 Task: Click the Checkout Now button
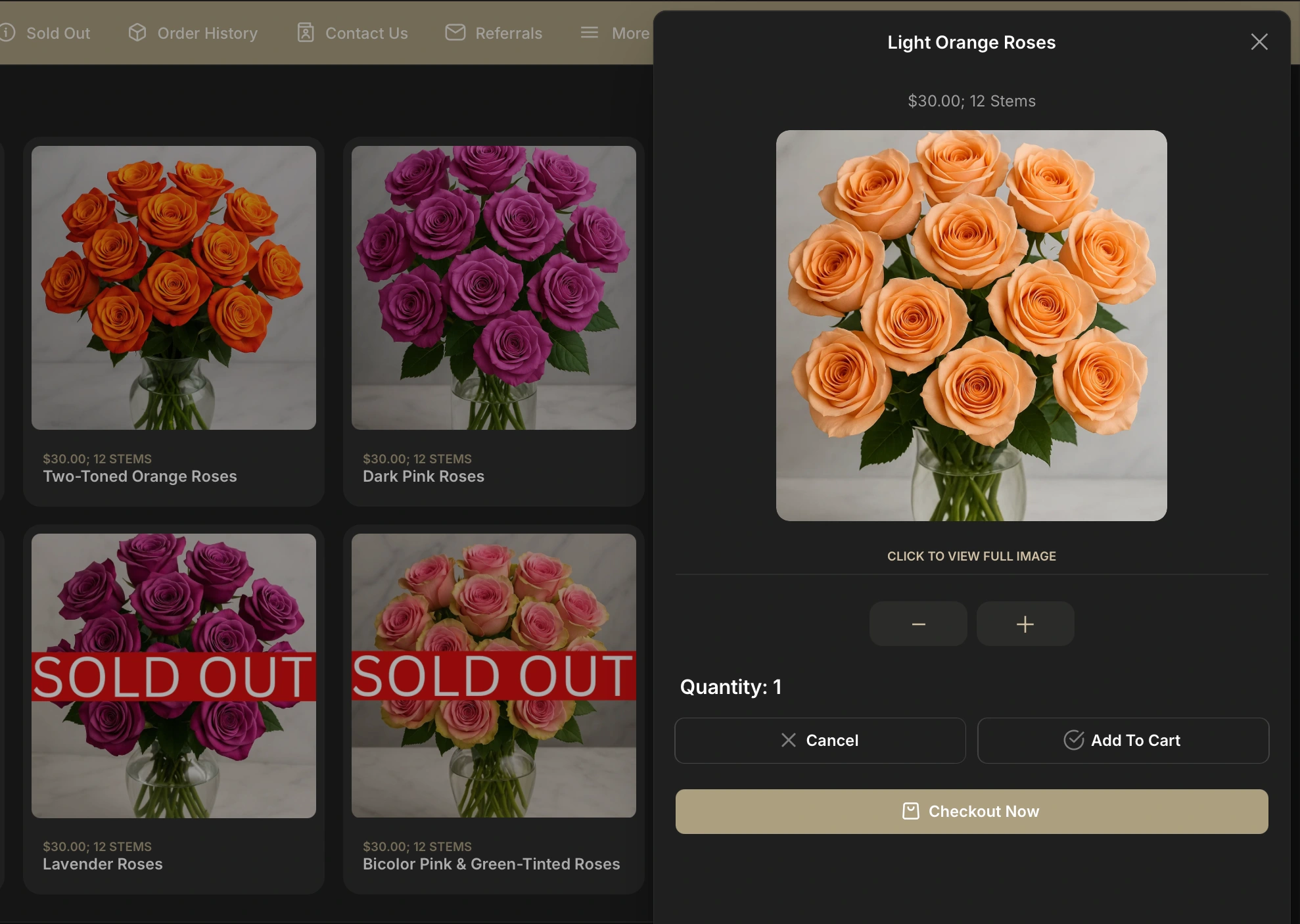(971, 812)
